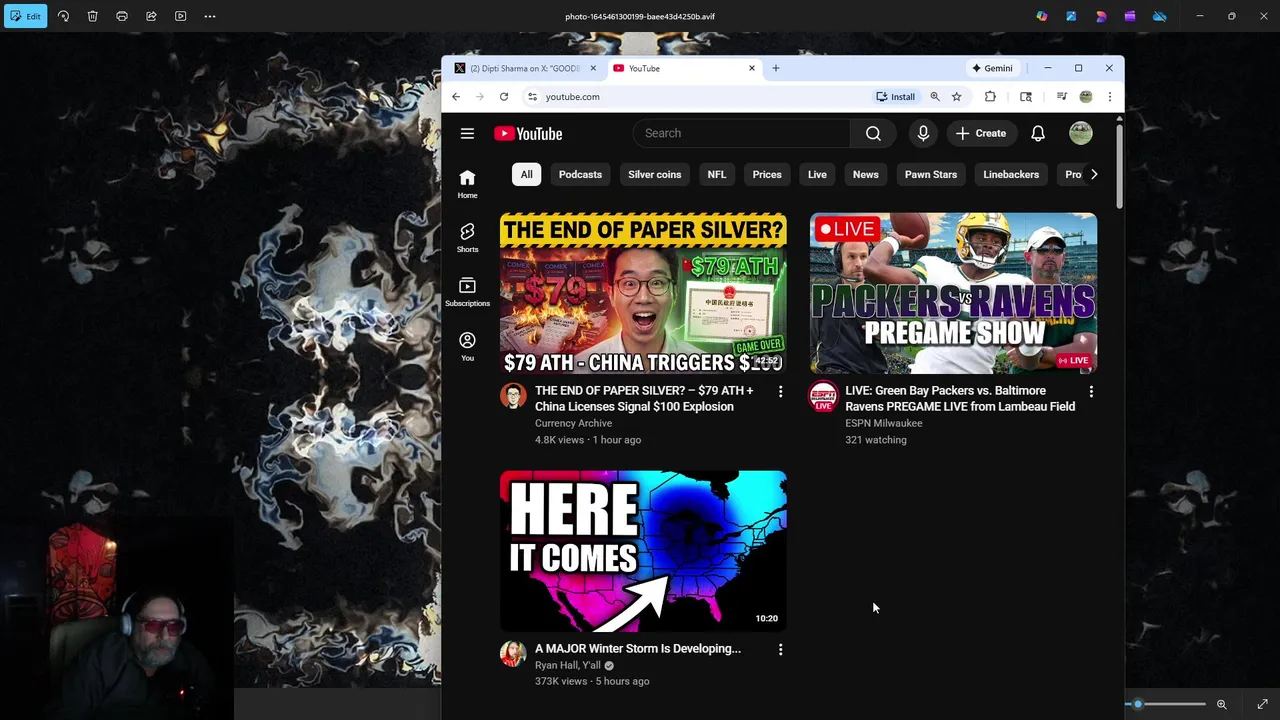
Task: Toggle fullscreen in Photos viewer
Action: (x=1262, y=704)
